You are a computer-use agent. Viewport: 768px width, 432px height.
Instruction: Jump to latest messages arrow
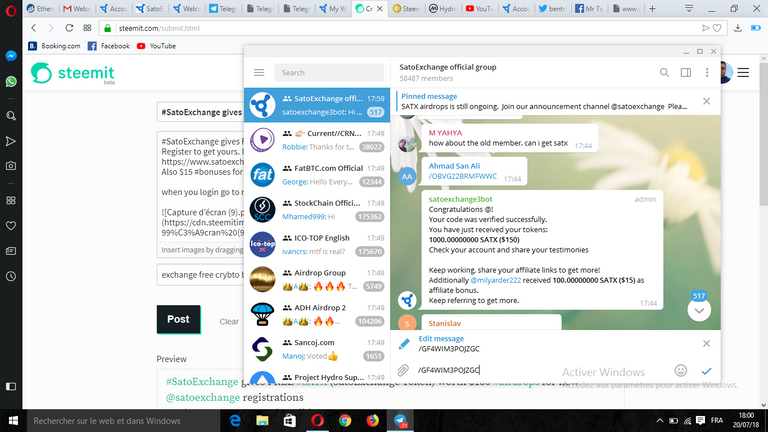pyautogui.click(x=699, y=311)
